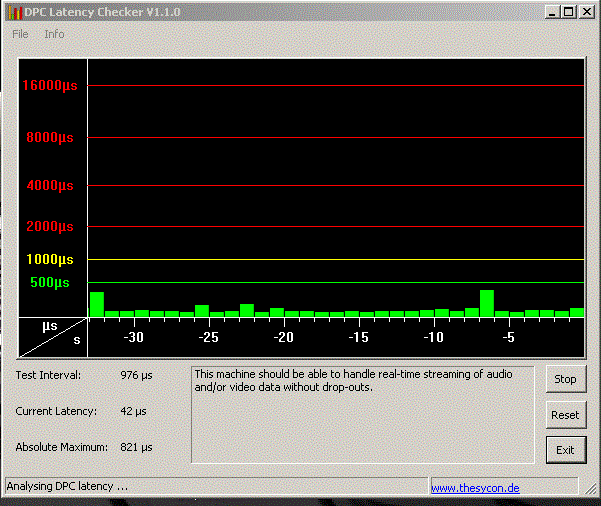Click the resize grip in the status bar corner

pos(591,488)
